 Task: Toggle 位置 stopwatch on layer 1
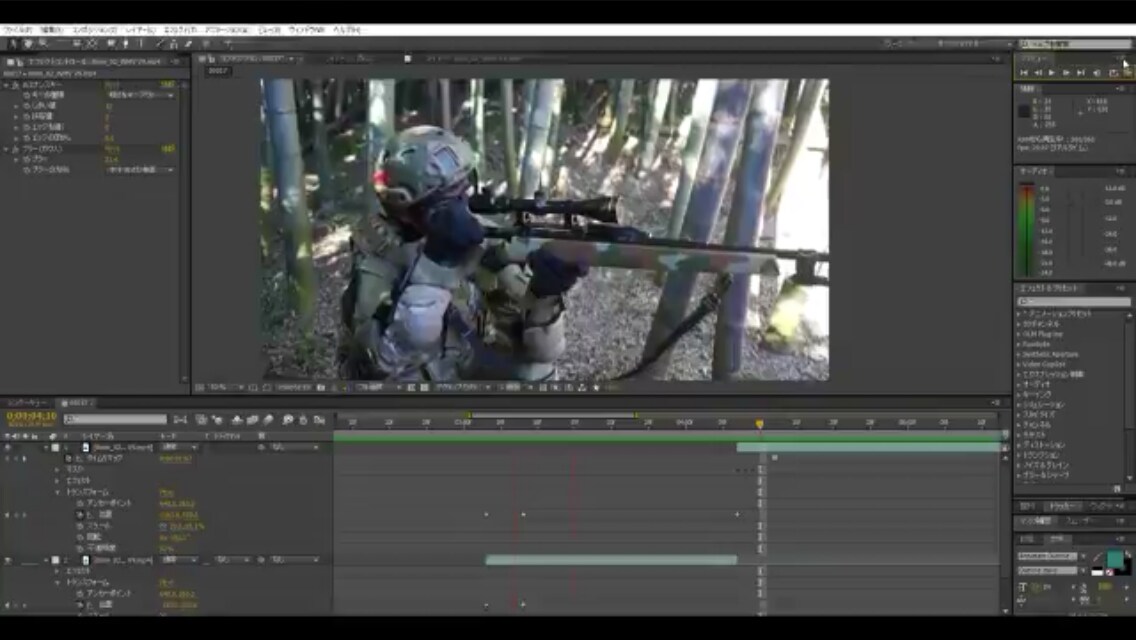point(80,515)
